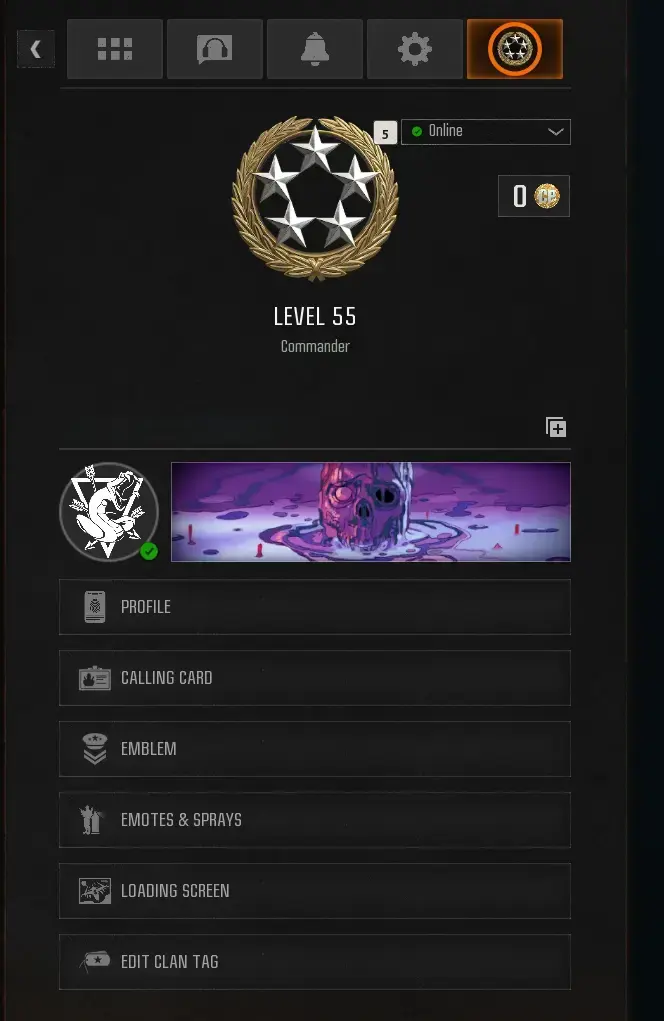
Task: Click the CP coin balance icon
Action: (x=547, y=196)
